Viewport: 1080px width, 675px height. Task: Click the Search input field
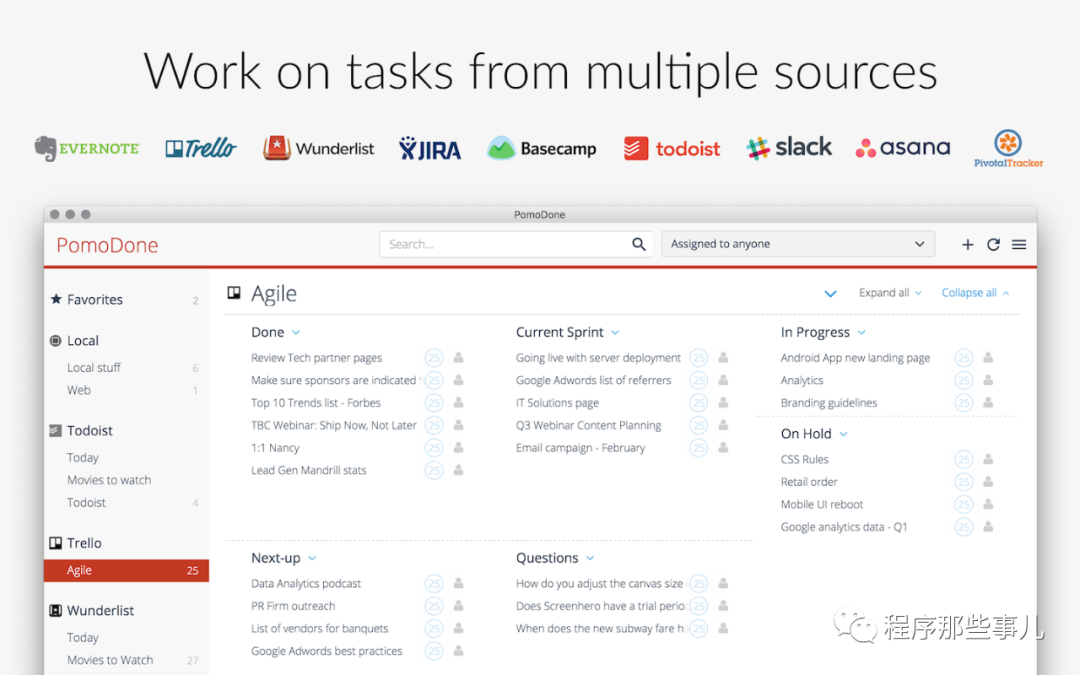click(516, 244)
